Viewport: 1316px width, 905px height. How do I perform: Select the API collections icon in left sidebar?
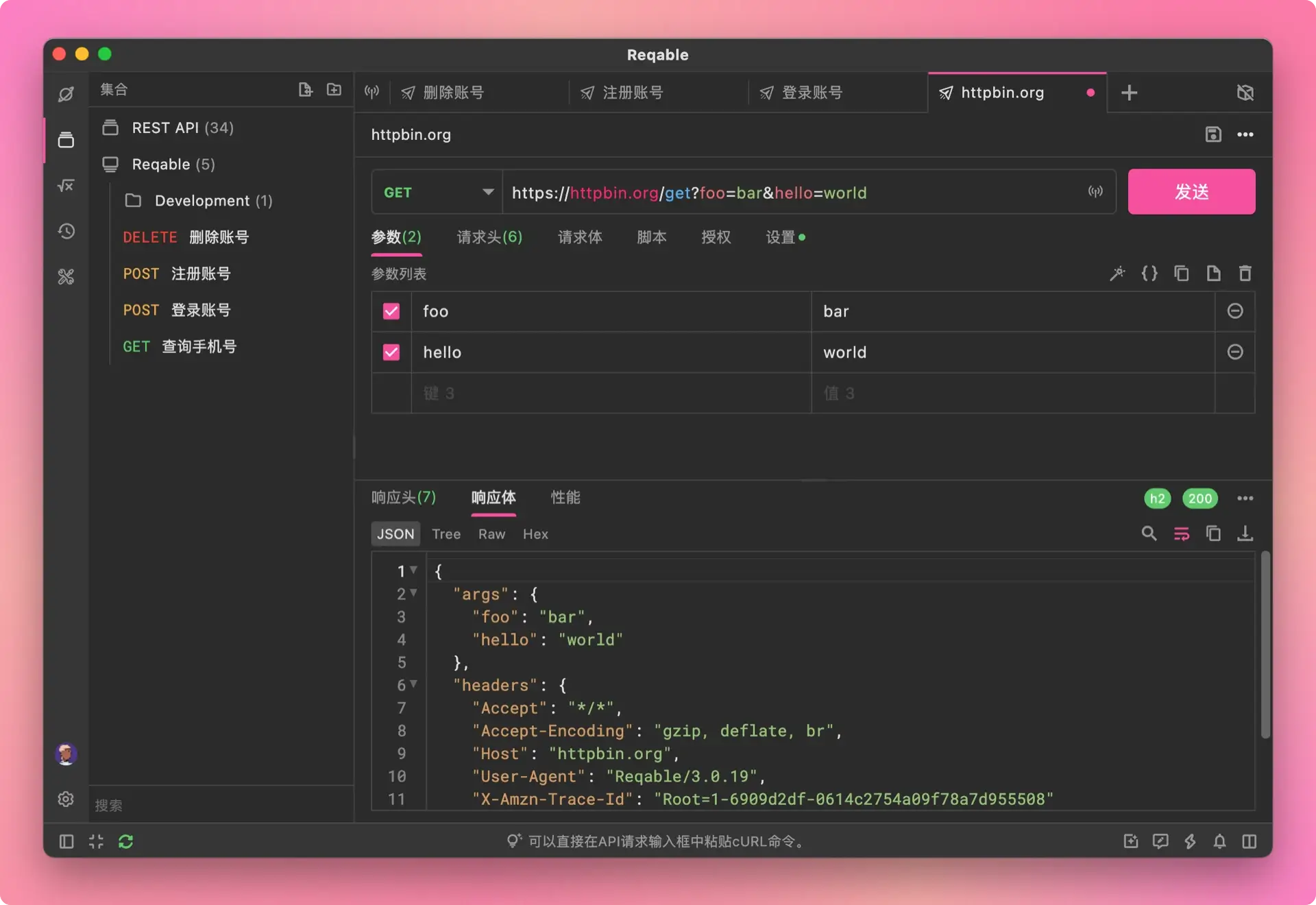[66, 139]
